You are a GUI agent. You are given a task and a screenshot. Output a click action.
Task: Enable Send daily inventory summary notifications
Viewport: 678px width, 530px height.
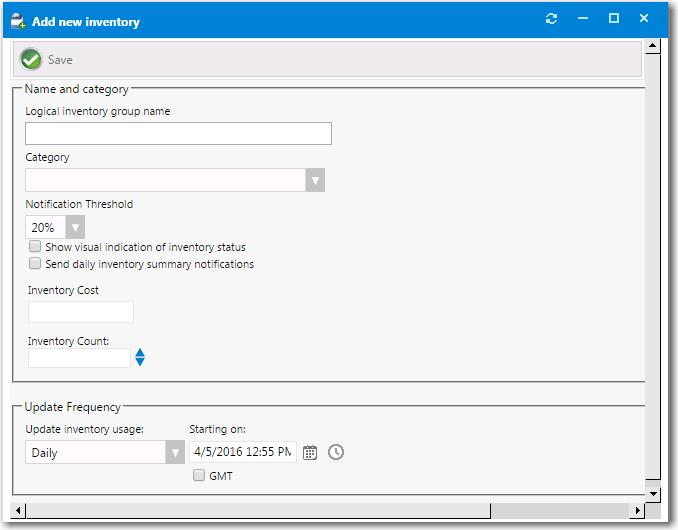click(35, 263)
